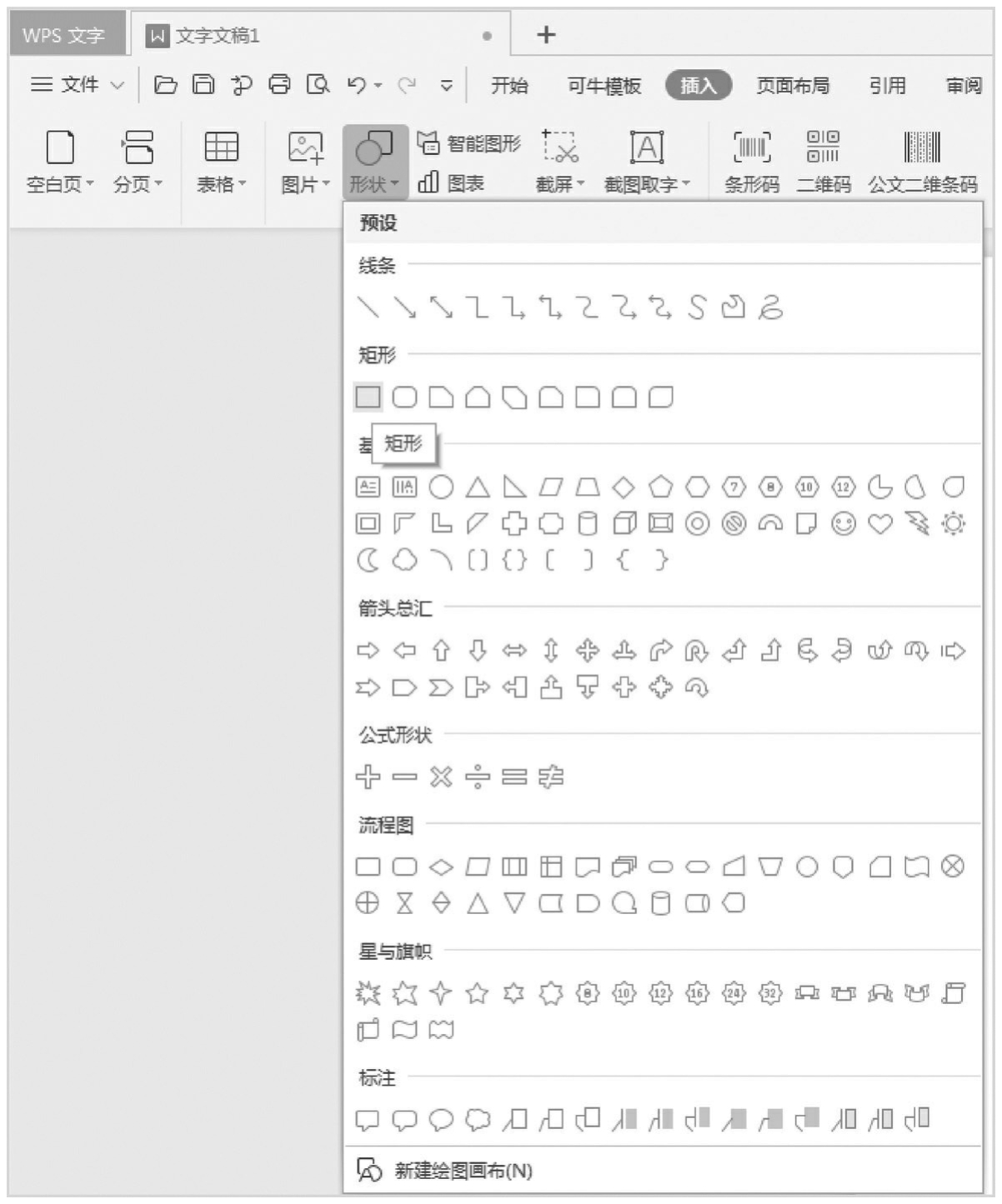Insert the diamond shape from basic shapes

[624, 487]
